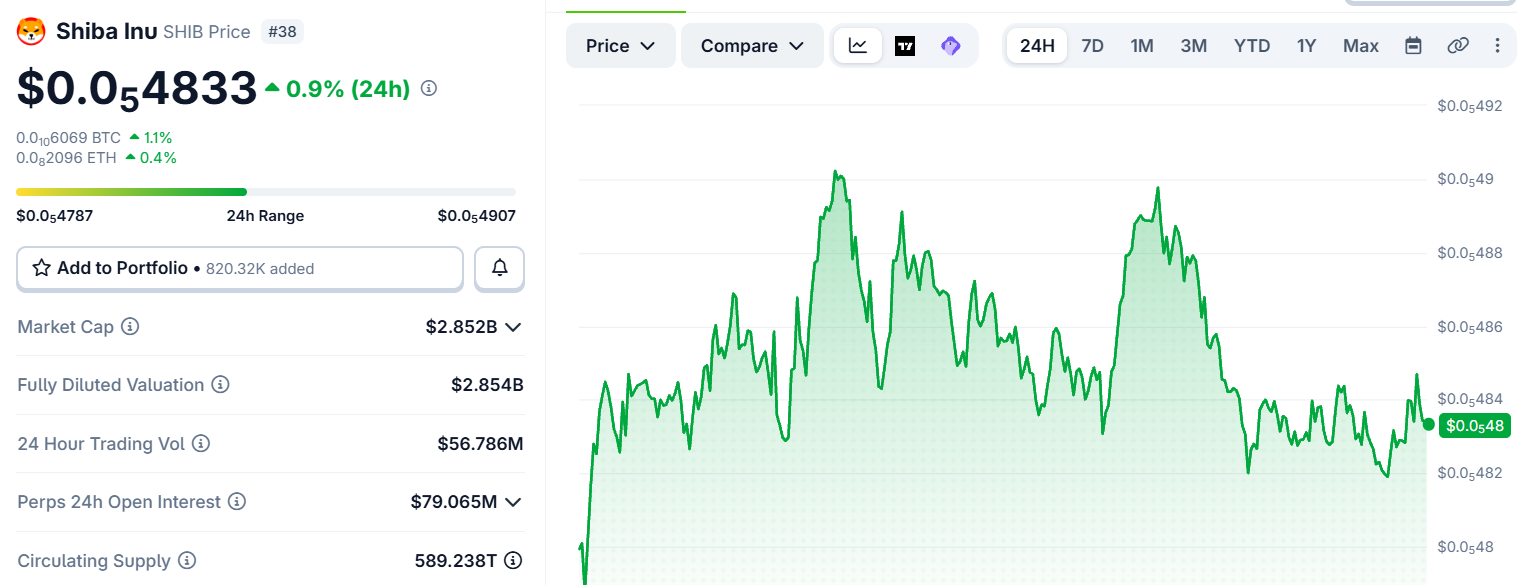Click the Shiba Inu coin logo
1522x585 pixels.
click(32, 32)
